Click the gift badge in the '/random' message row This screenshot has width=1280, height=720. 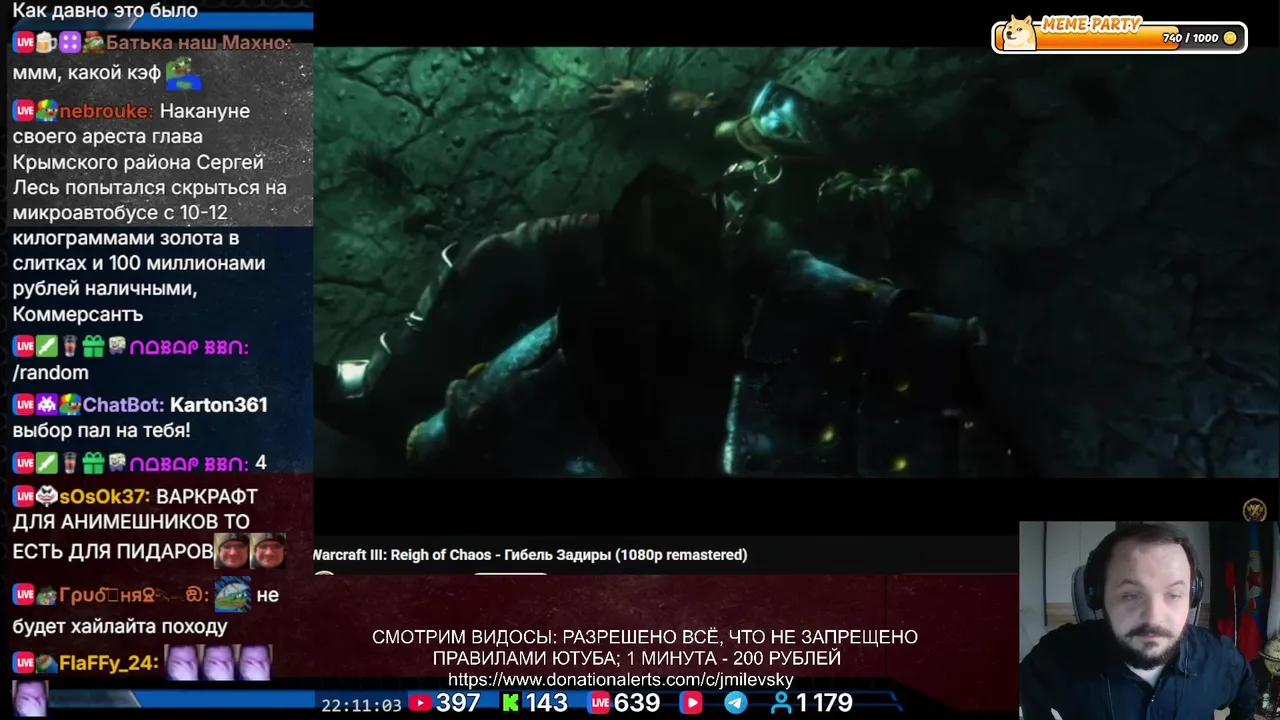click(93, 347)
